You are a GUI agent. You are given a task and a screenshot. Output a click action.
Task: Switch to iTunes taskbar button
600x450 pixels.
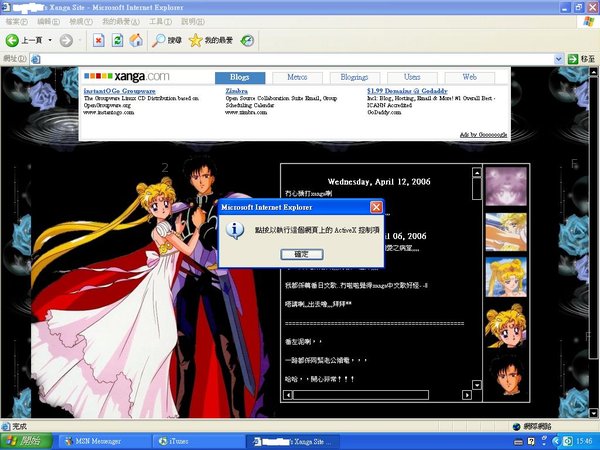point(197,441)
